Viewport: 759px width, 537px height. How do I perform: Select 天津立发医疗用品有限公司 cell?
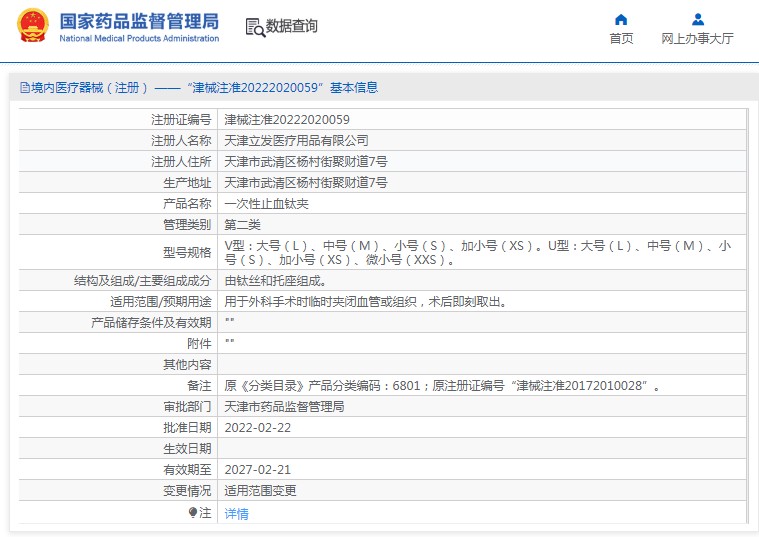296,140
